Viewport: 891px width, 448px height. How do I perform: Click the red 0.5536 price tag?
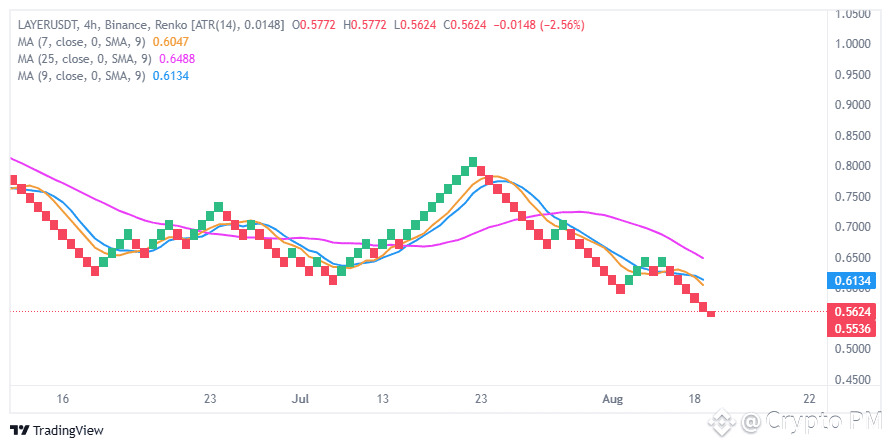coord(852,329)
